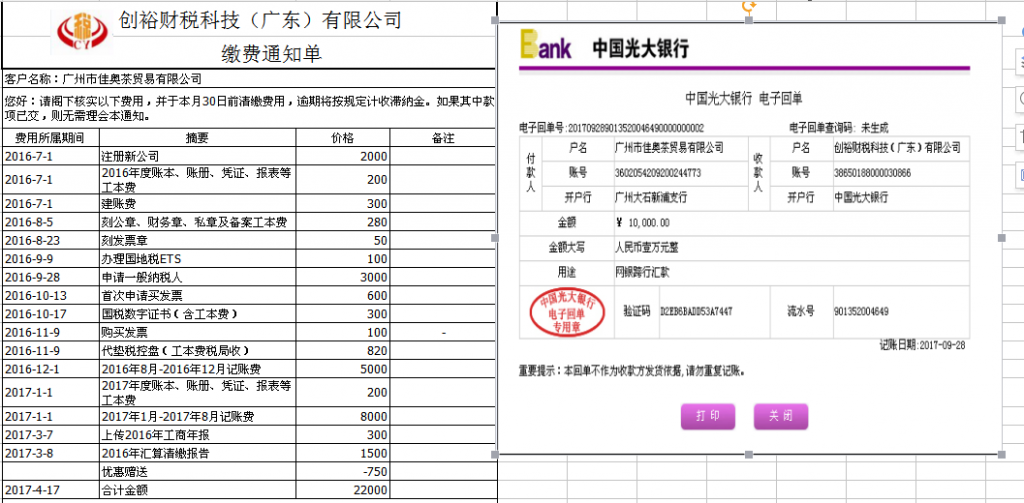The width and height of the screenshot is (1024, 503).
Task: Click the 2016年8月-2016年12月记账费 cell
Action: click(198, 368)
